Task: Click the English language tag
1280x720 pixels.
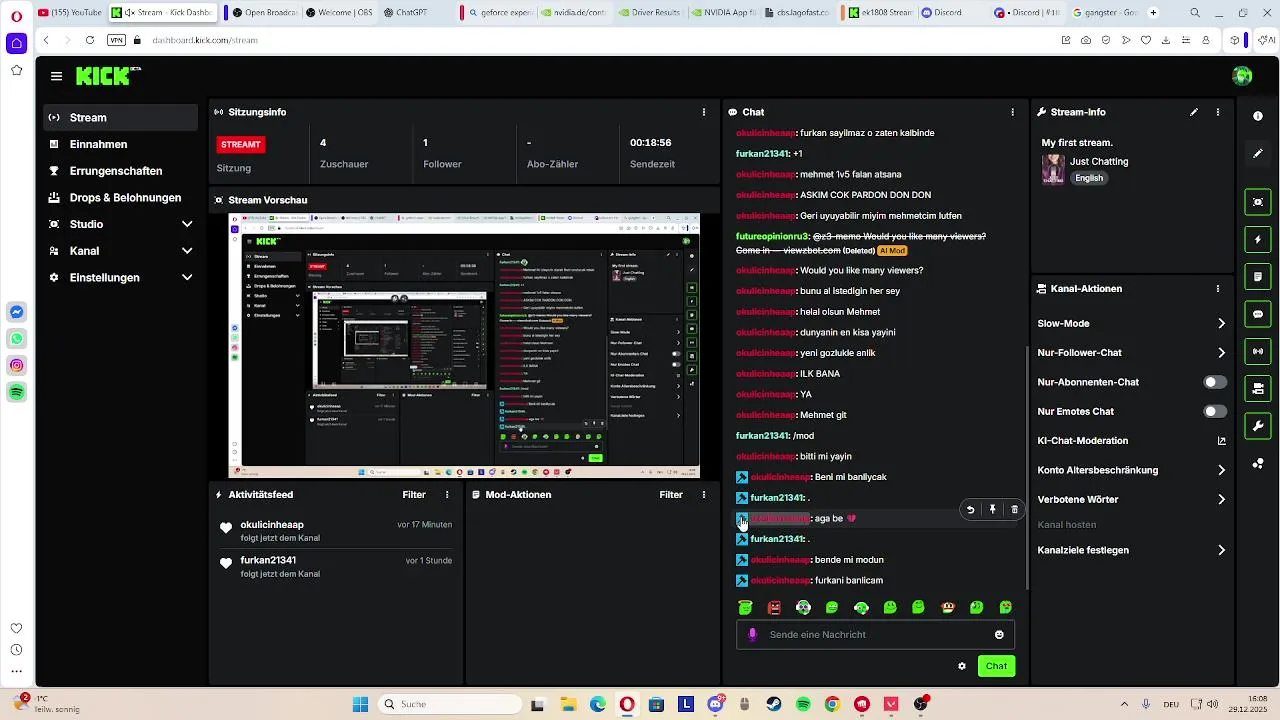Action: [x=1089, y=178]
